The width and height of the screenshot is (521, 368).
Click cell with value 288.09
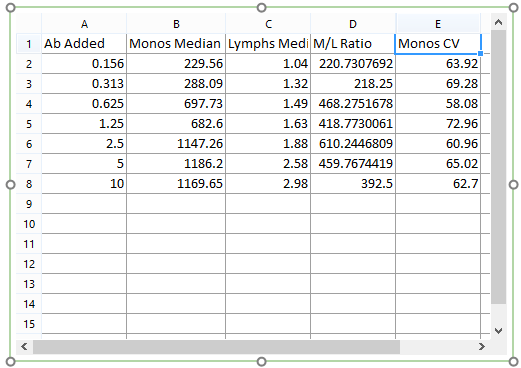176,84
